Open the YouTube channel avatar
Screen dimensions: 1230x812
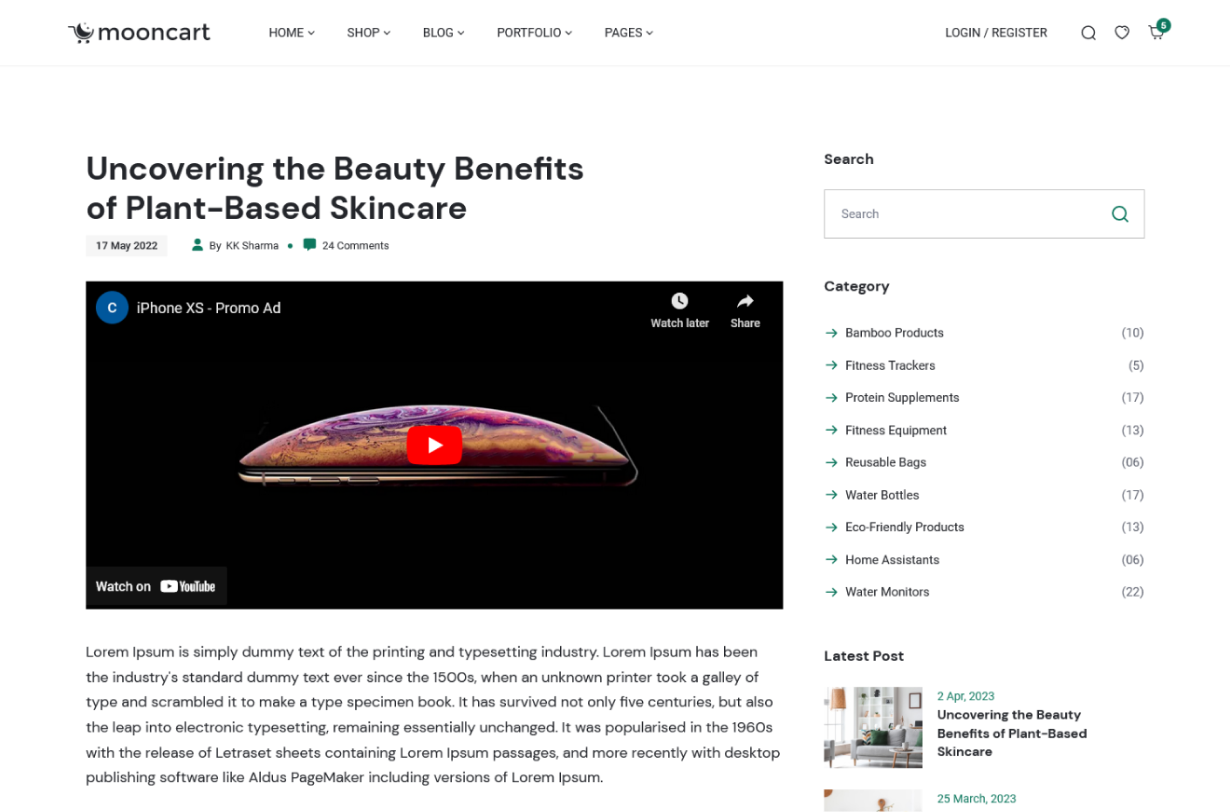tap(112, 308)
